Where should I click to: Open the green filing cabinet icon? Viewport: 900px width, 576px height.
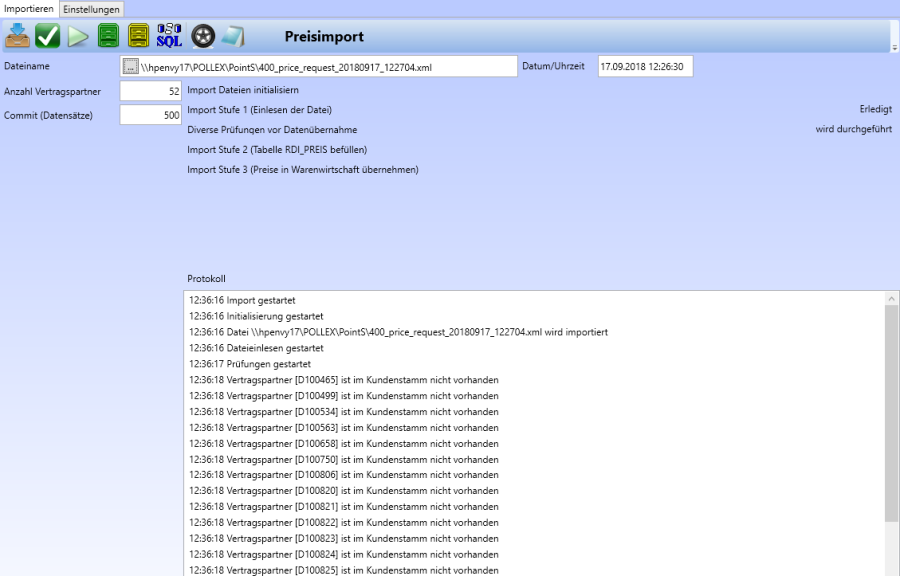click(x=108, y=36)
